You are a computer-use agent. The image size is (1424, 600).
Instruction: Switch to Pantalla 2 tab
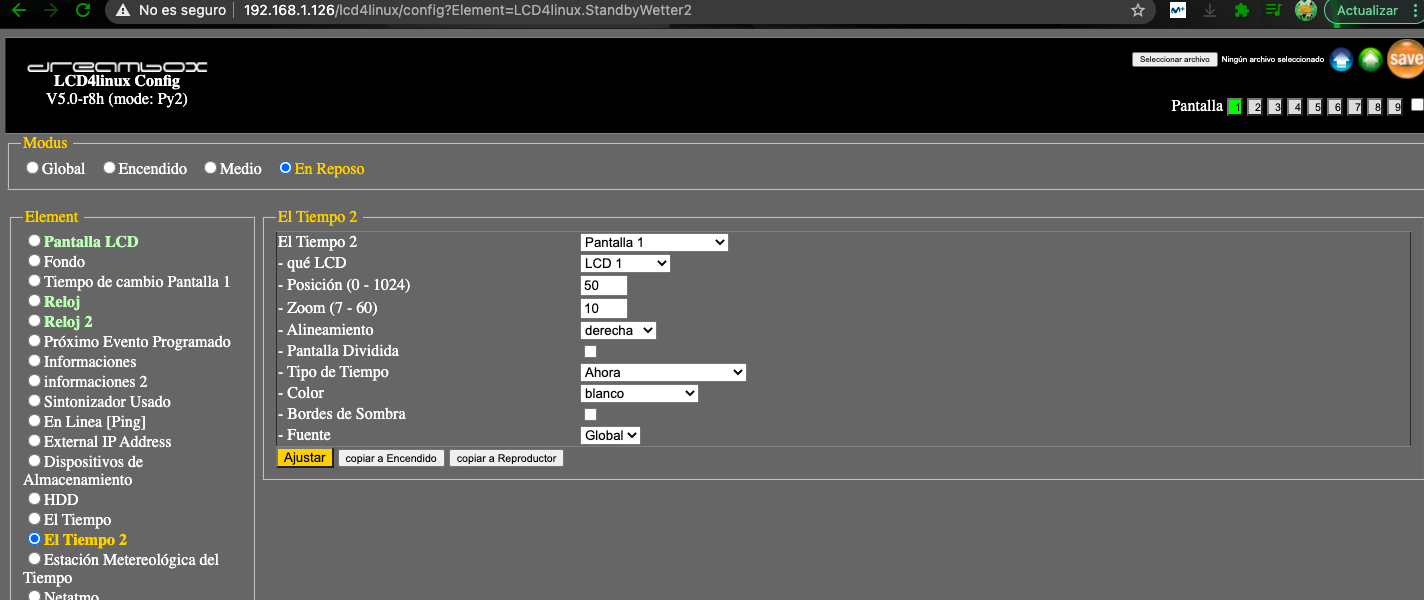[x=1255, y=107]
